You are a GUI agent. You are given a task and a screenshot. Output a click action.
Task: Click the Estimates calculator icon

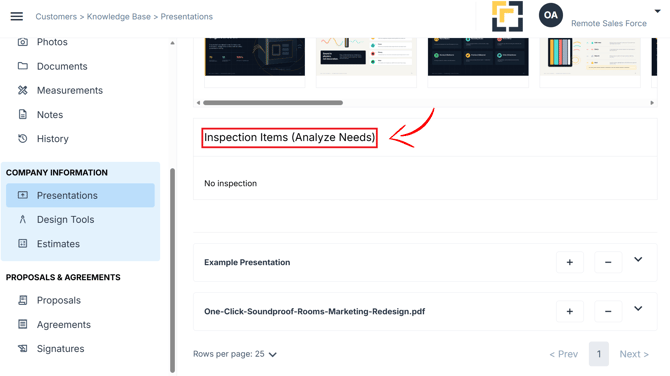23,244
